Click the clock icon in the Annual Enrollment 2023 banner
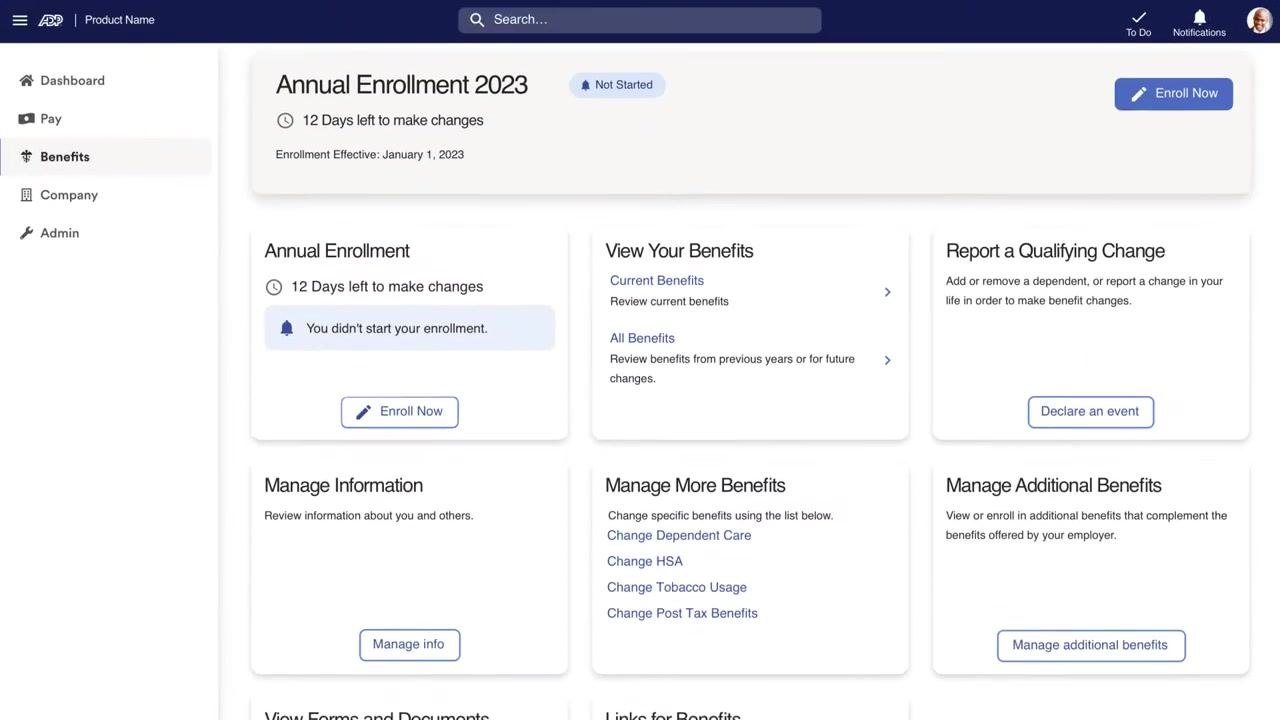The image size is (1280, 720). (285, 120)
